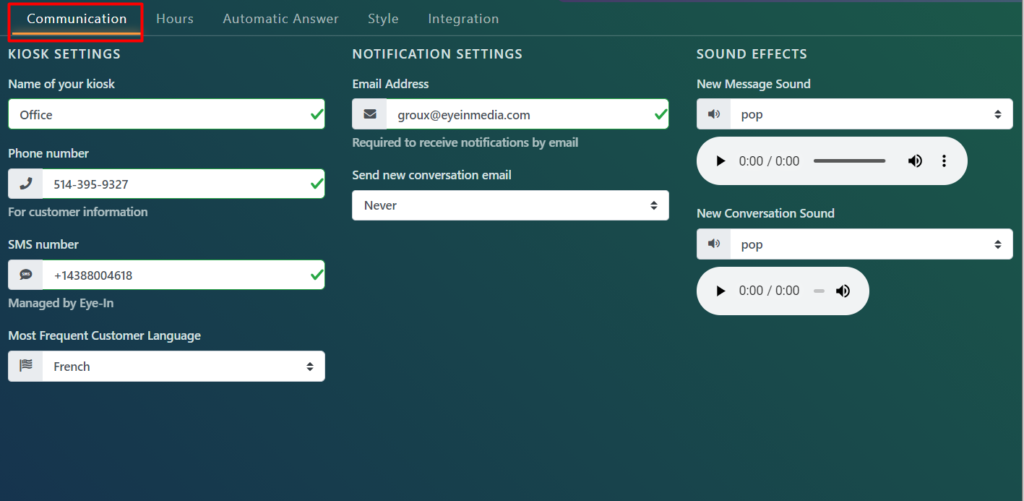Image resolution: width=1024 pixels, height=501 pixels.
Task: Click the SMS speech bubble icon
Action: [26, 275]
